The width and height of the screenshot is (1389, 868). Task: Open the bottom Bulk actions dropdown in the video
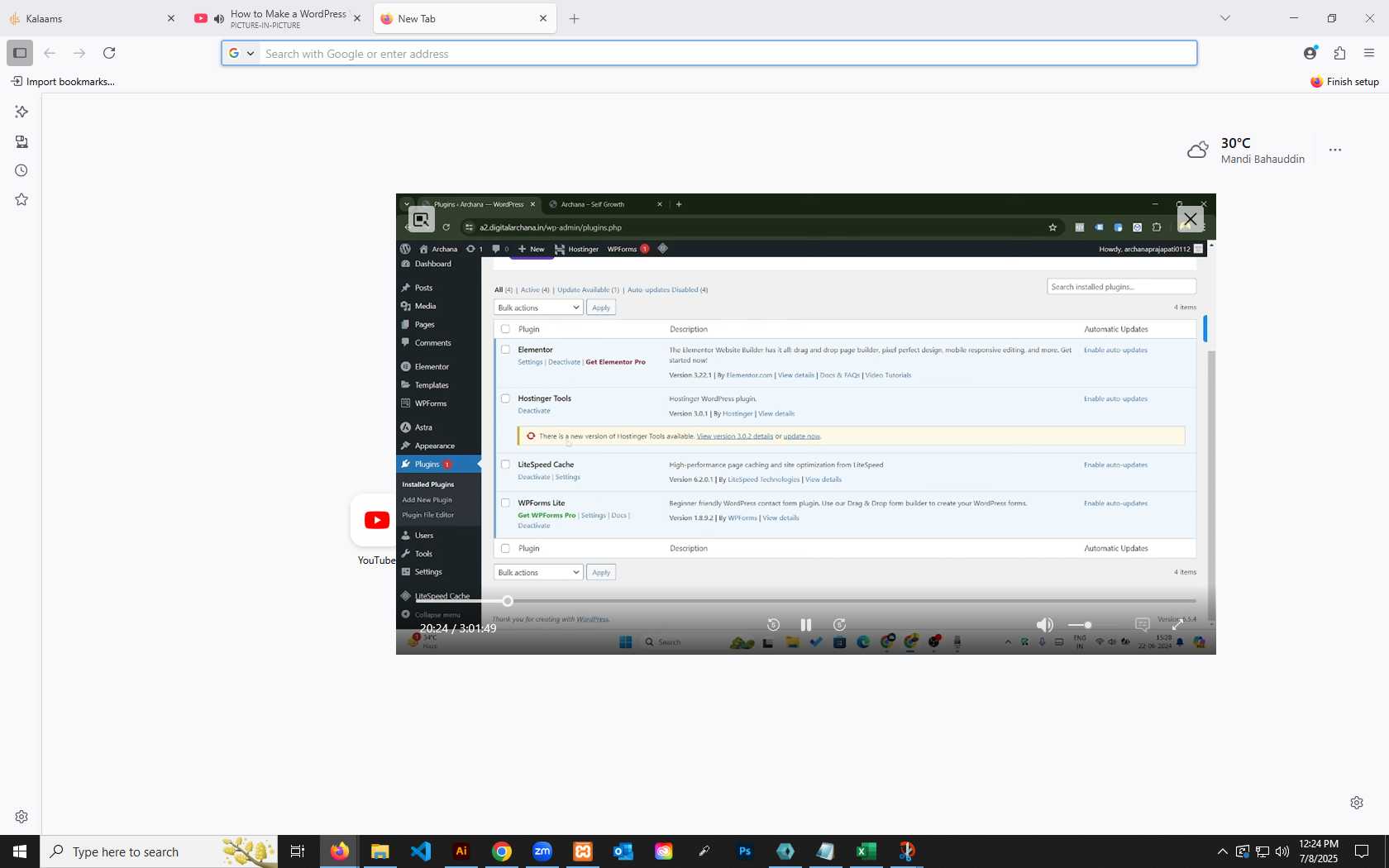(538, 572)
